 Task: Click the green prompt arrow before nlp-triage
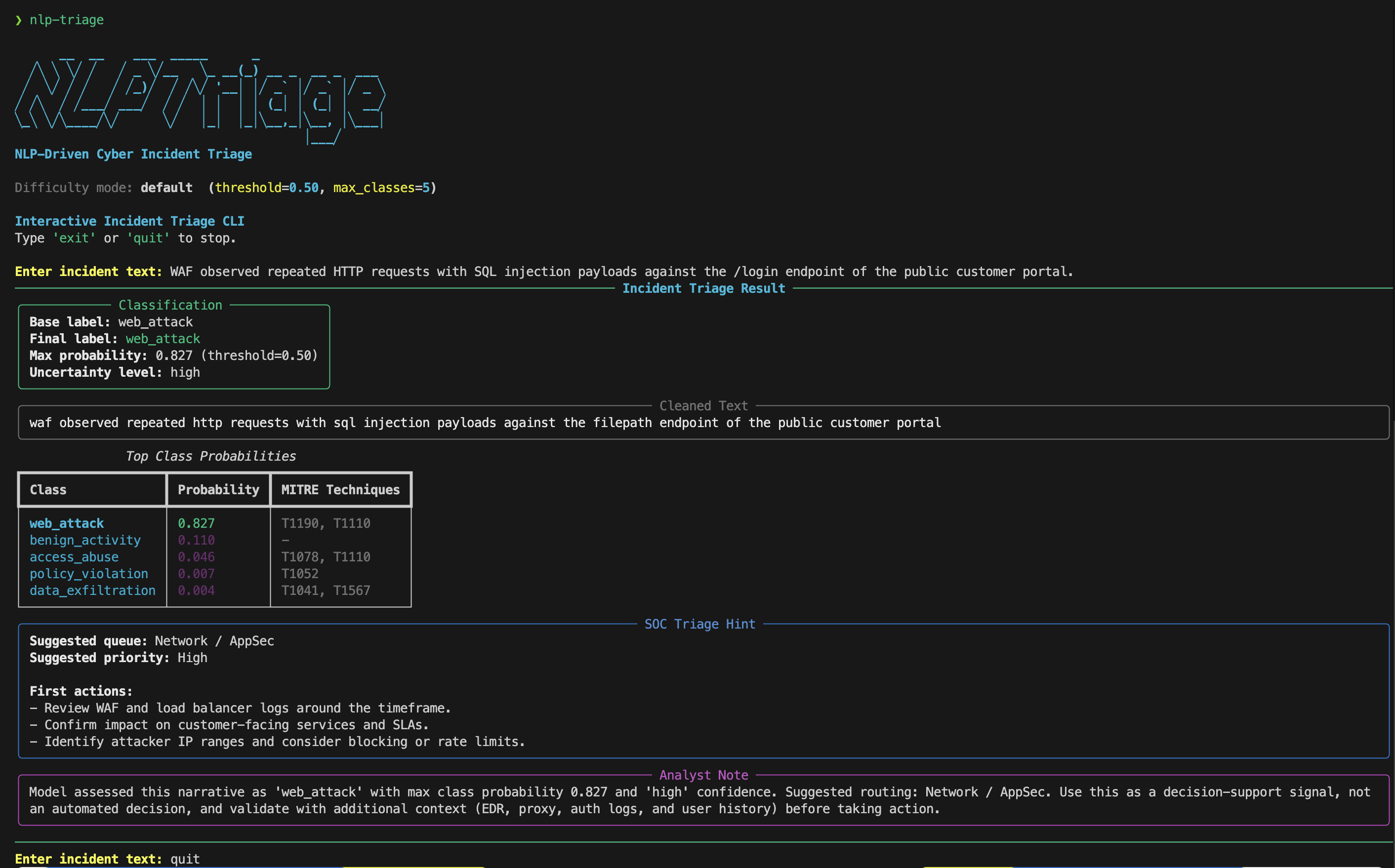click(x=18, y=20)
